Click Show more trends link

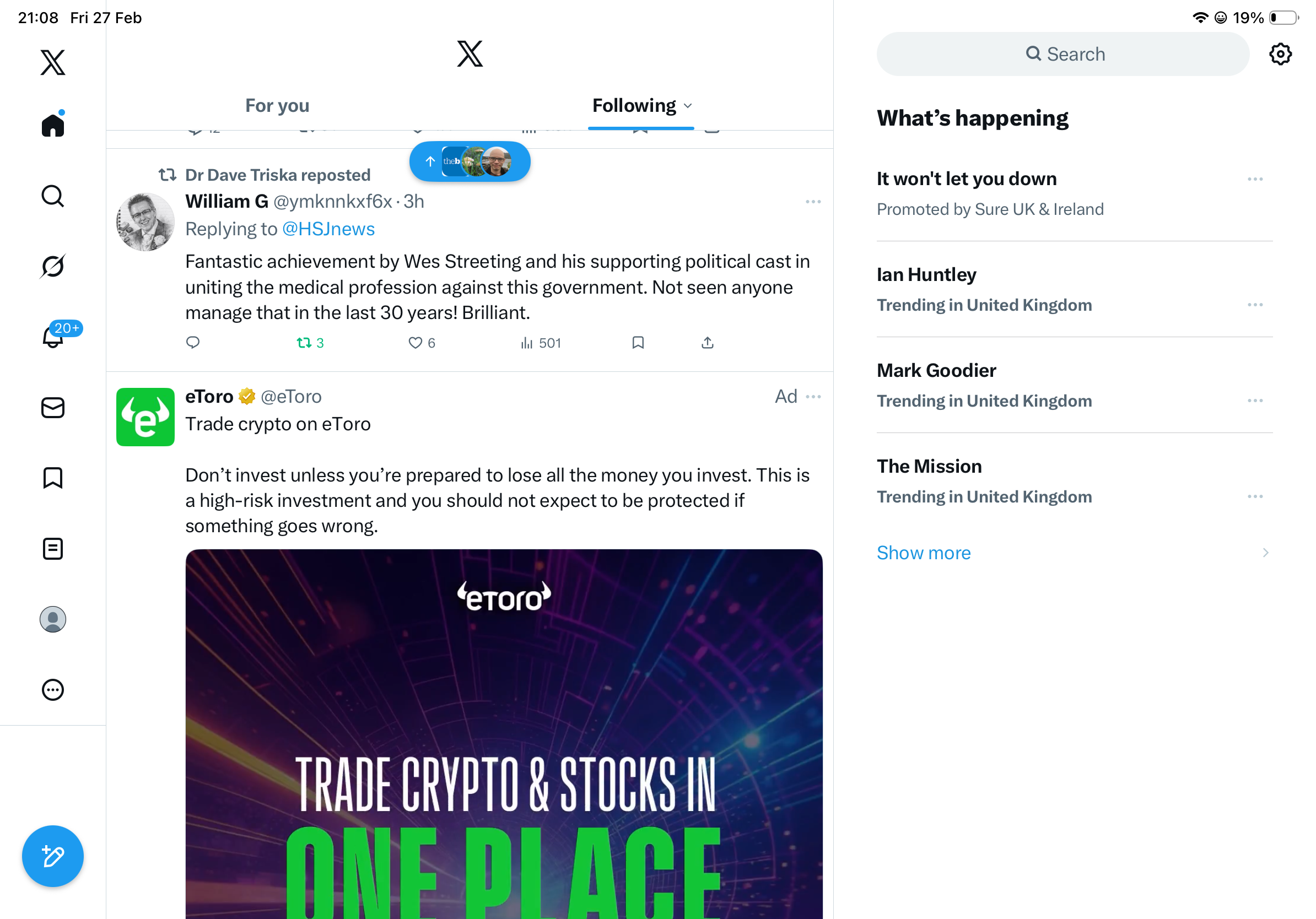924,553
